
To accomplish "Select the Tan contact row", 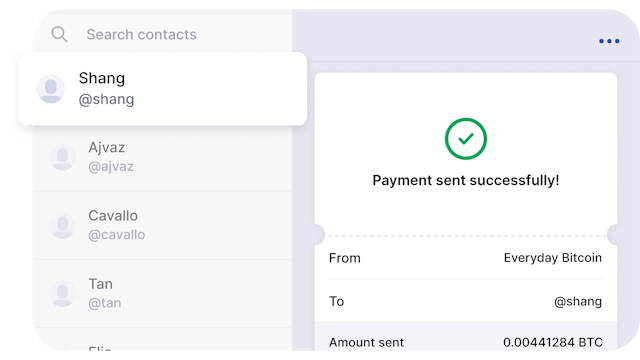I will 162,293.
